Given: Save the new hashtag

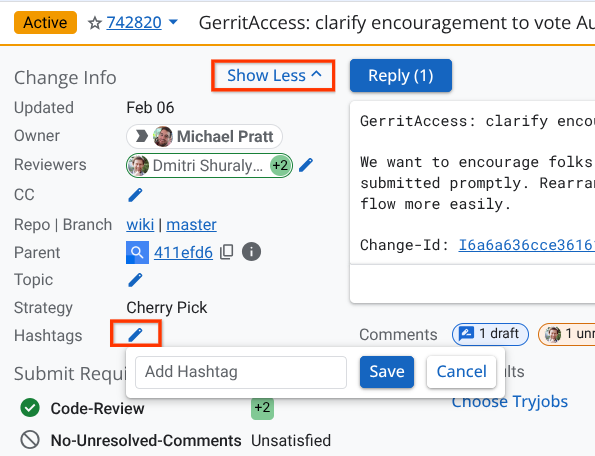Looking at the screenshot, I should (387, 372).
